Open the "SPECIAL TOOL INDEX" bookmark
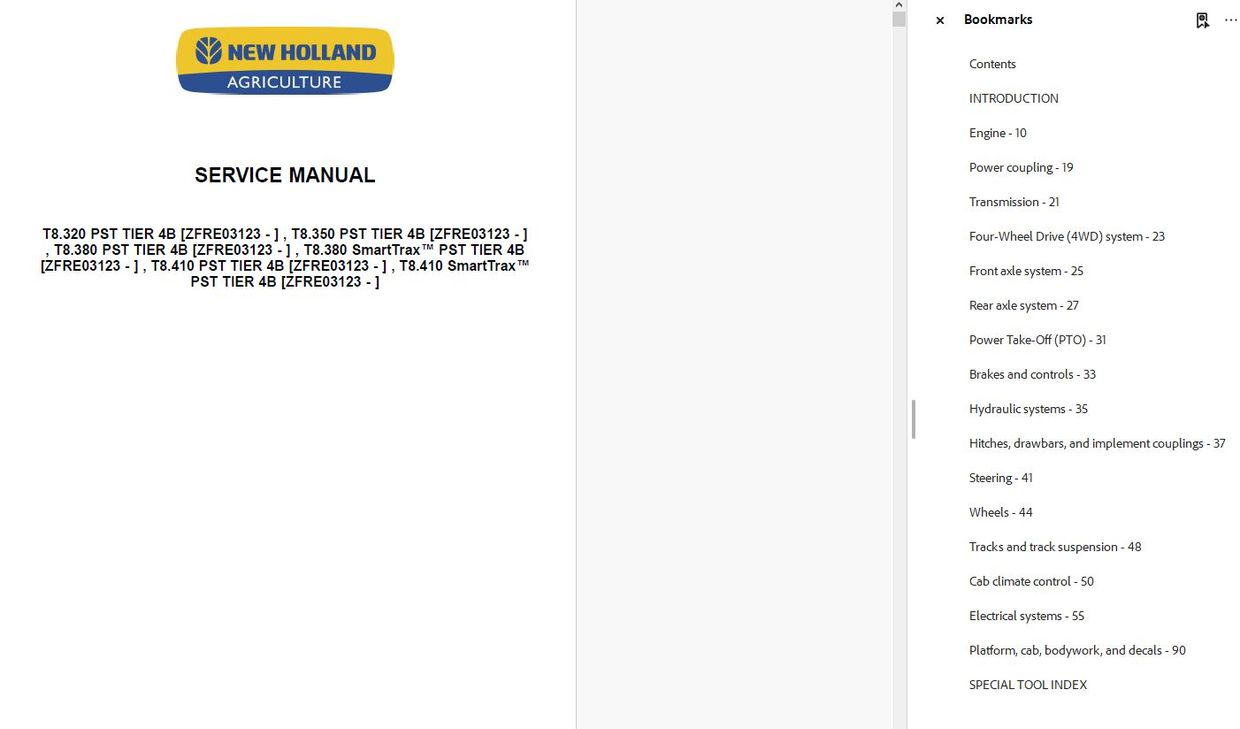This screenshot has height=729, width=1240. (x=1027, y=684)
